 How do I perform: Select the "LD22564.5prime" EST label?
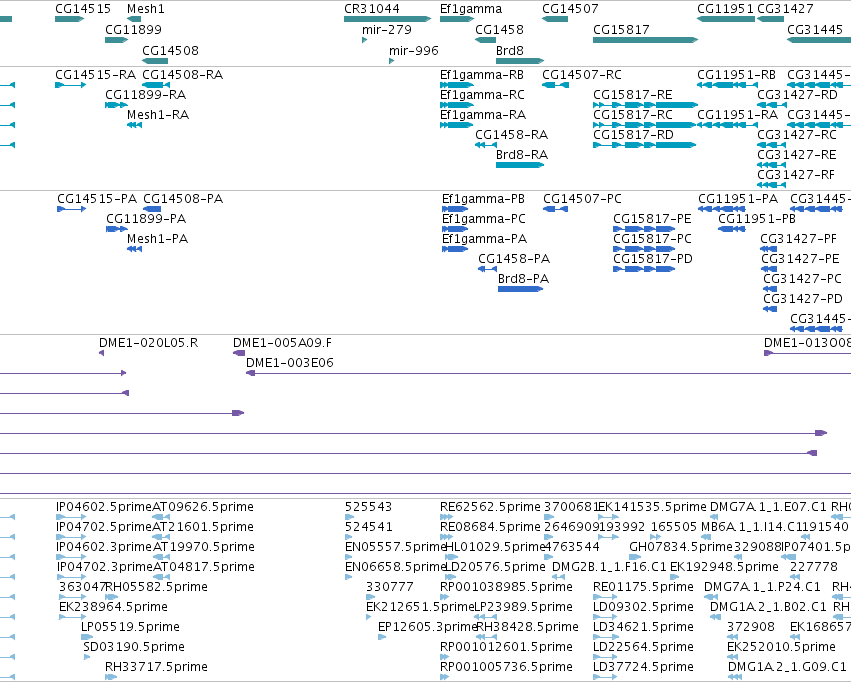[x=644, y=647]
